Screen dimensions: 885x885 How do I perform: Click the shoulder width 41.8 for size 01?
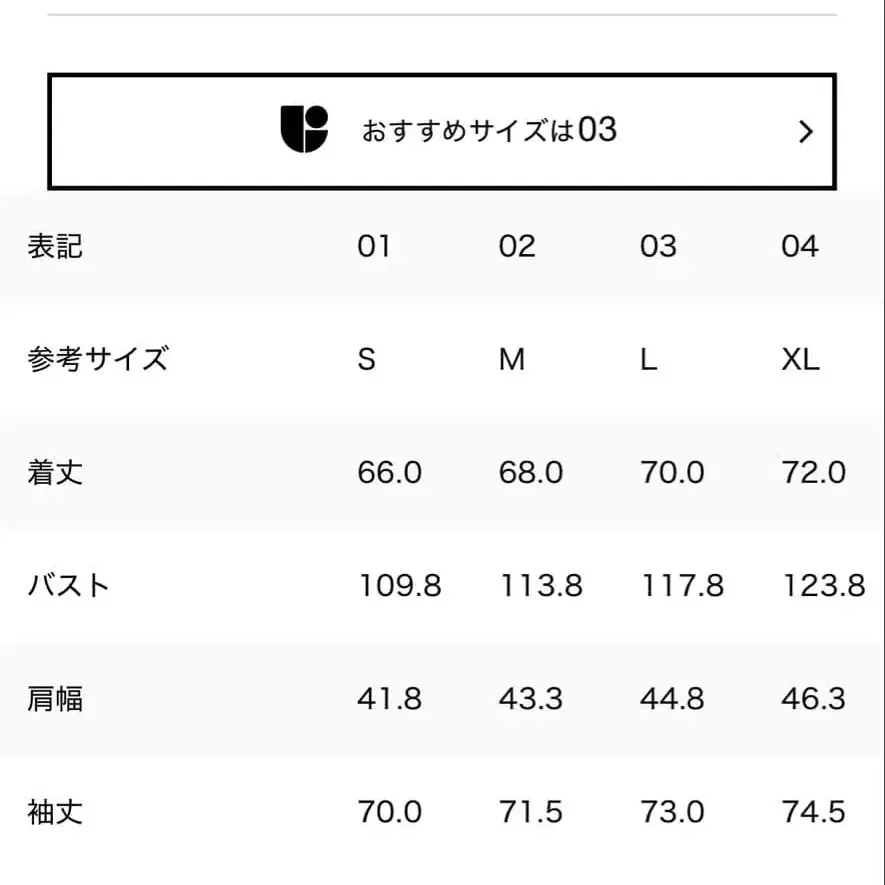point(389,699)
